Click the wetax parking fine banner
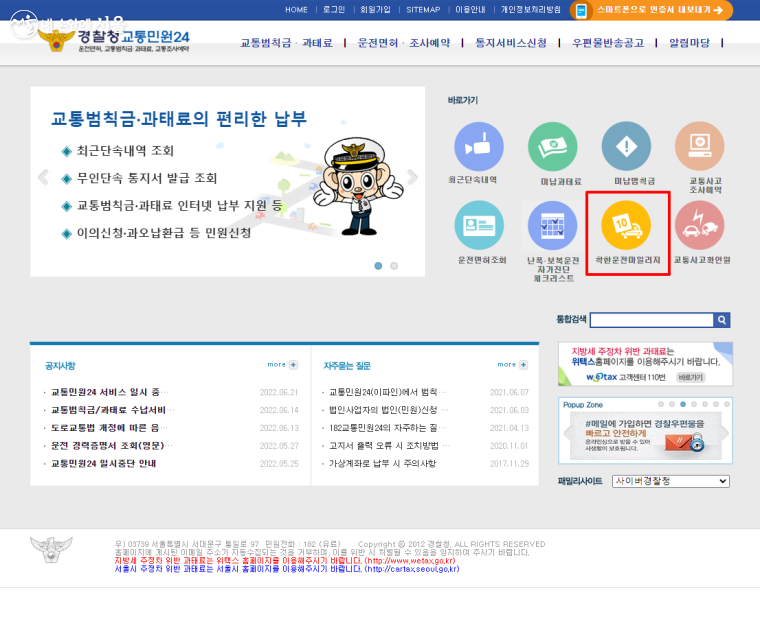The height and width of the screenshot is (643, 760). pyautogui.click(x=645, y=364)
